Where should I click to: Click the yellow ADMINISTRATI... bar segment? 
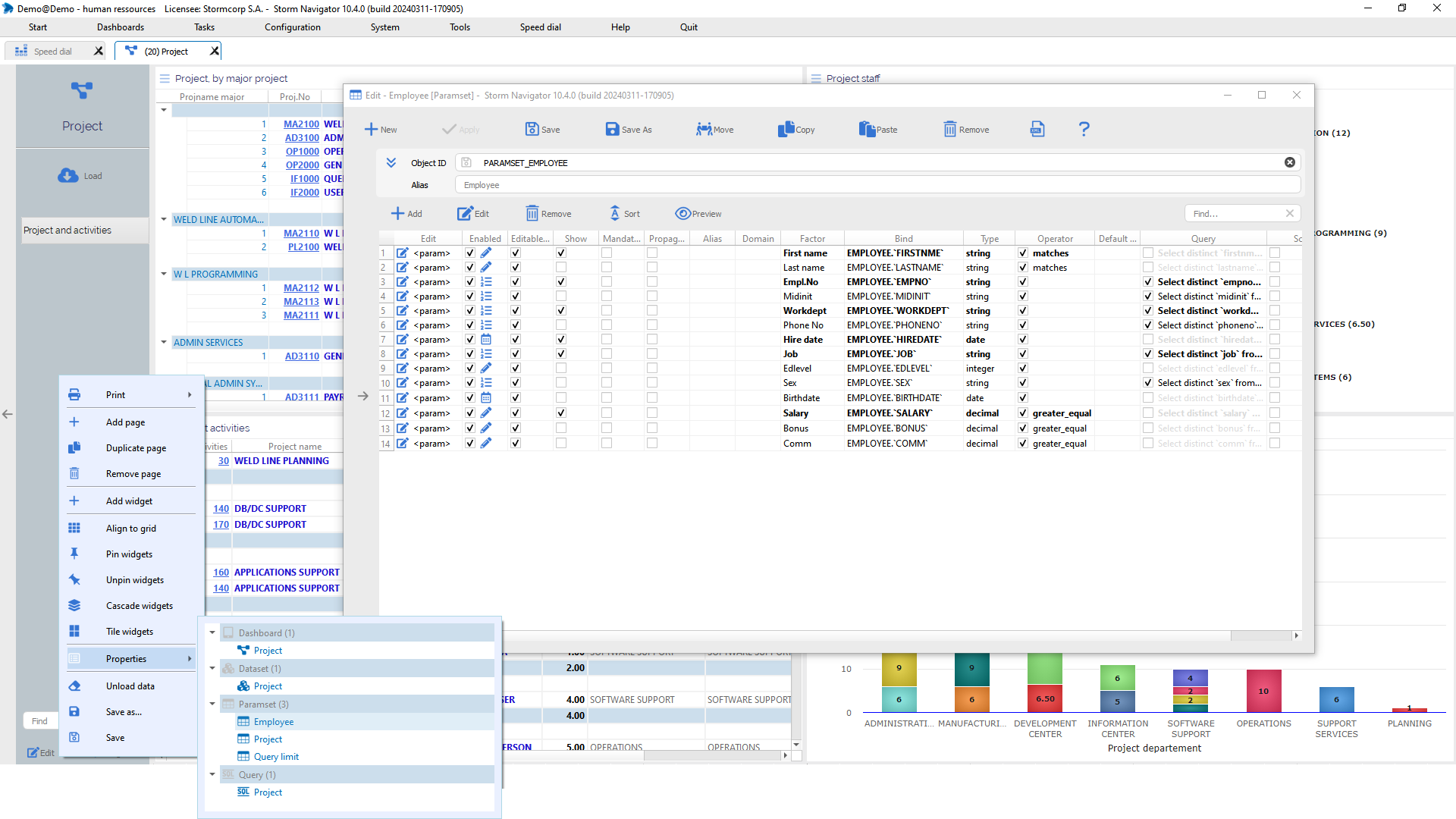pyautogui.click(x=899, y=669)
